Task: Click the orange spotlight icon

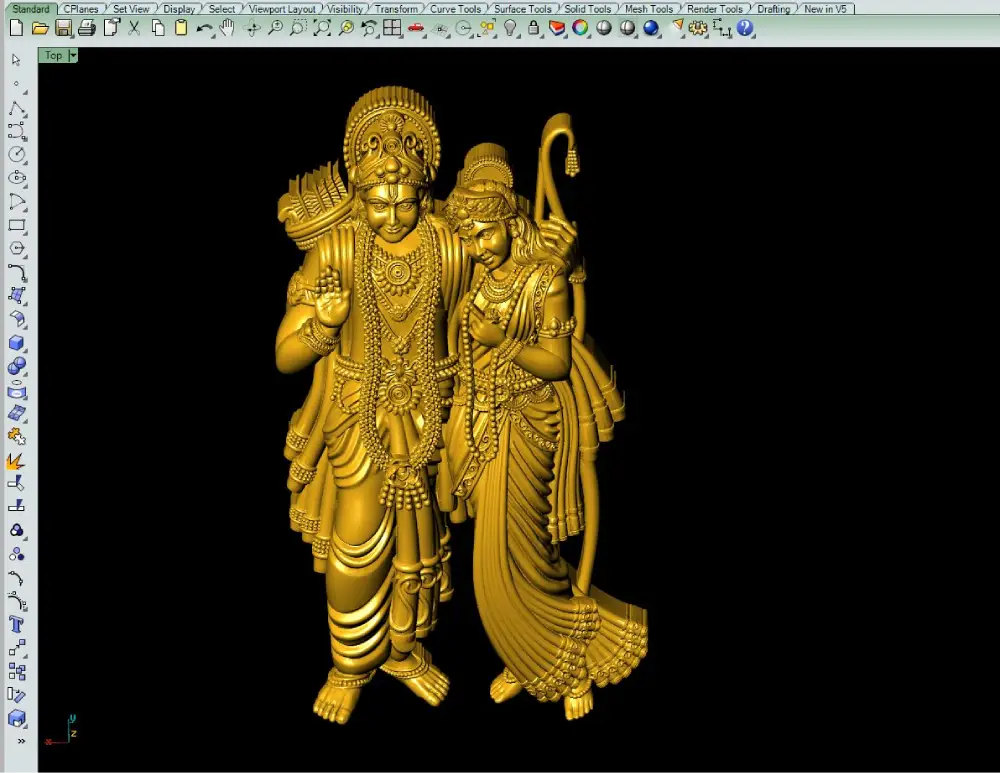Action: pyautogui.click(x=677, y=27)
